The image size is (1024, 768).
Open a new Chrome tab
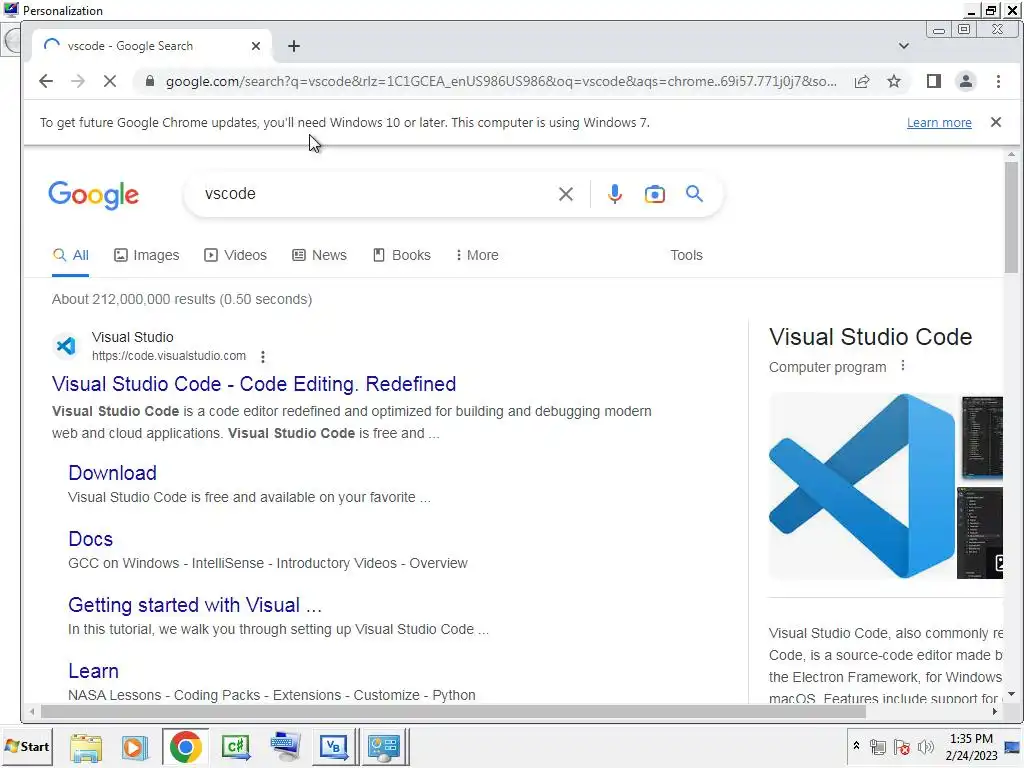point(294,46)
